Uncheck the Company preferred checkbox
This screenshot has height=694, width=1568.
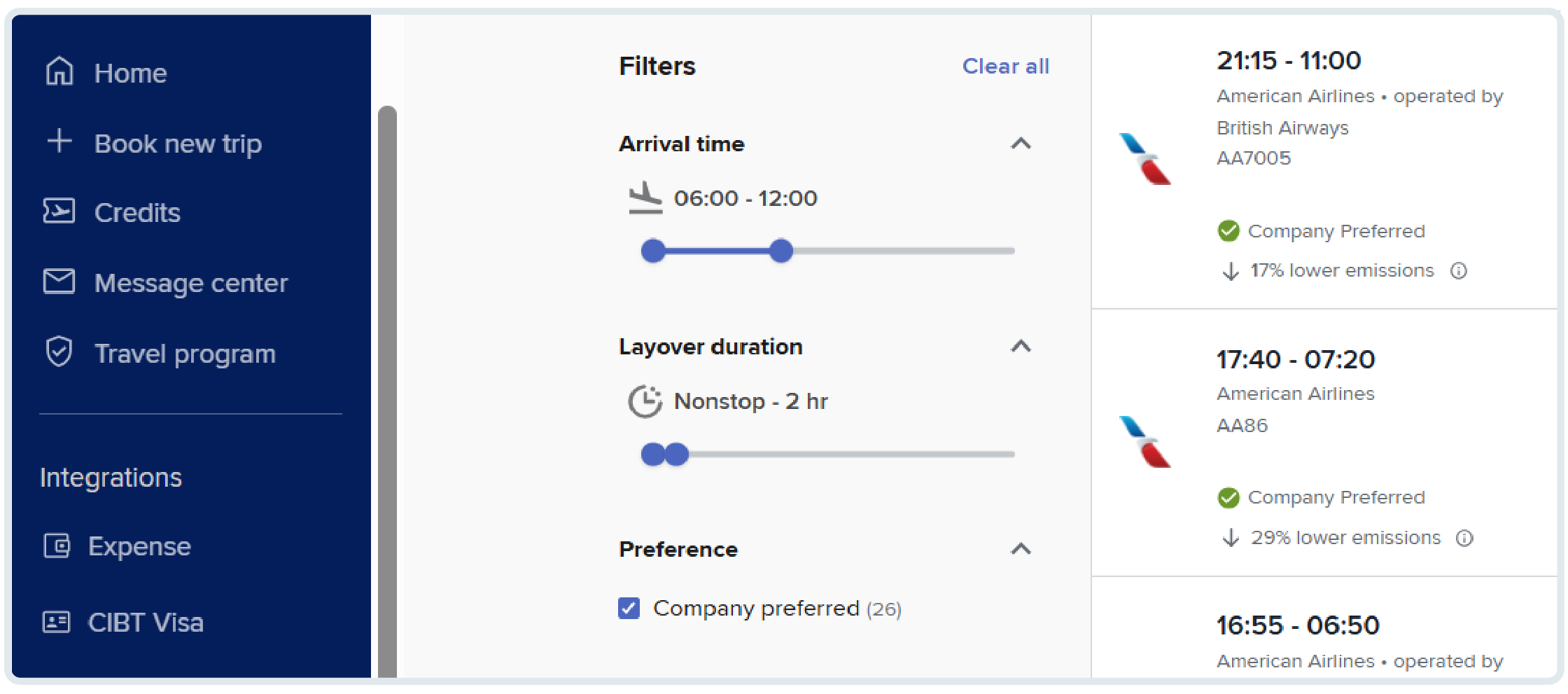coord(629,608)
